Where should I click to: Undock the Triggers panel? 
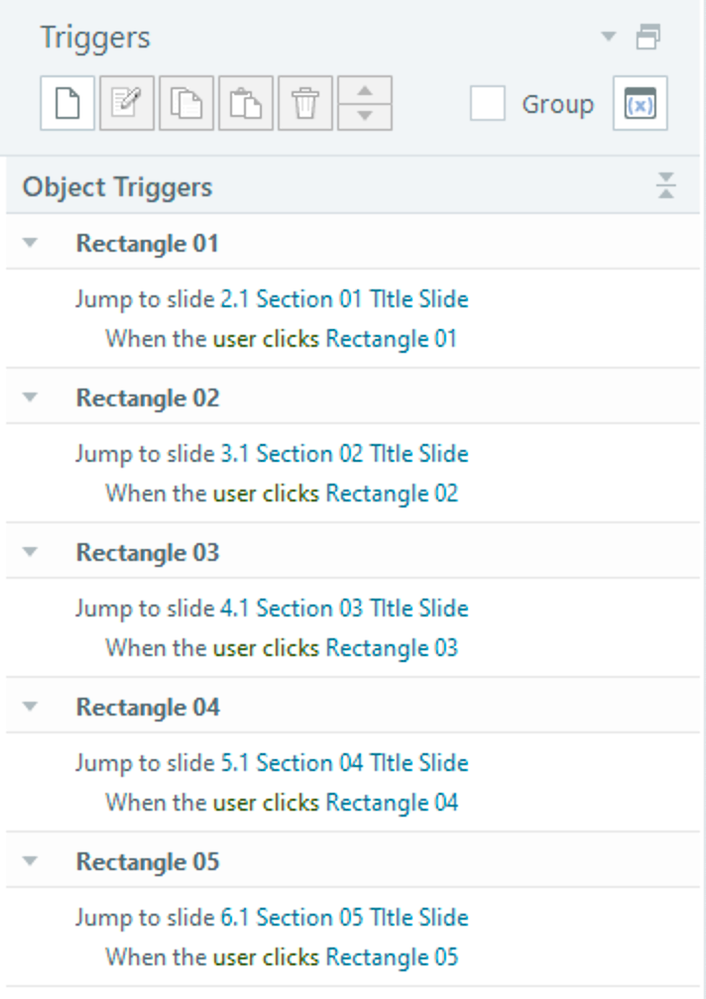point(648,38)
